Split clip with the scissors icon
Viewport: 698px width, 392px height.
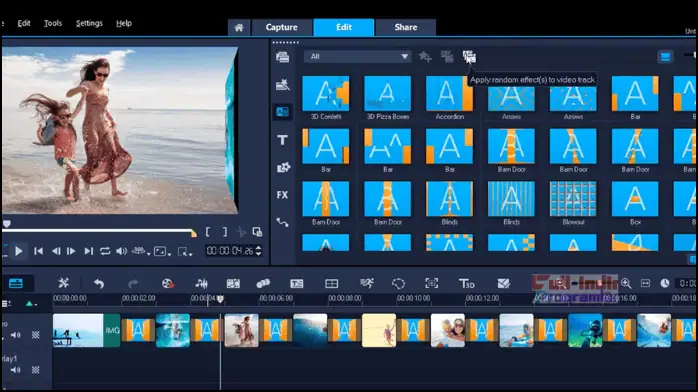coord(241,232)
